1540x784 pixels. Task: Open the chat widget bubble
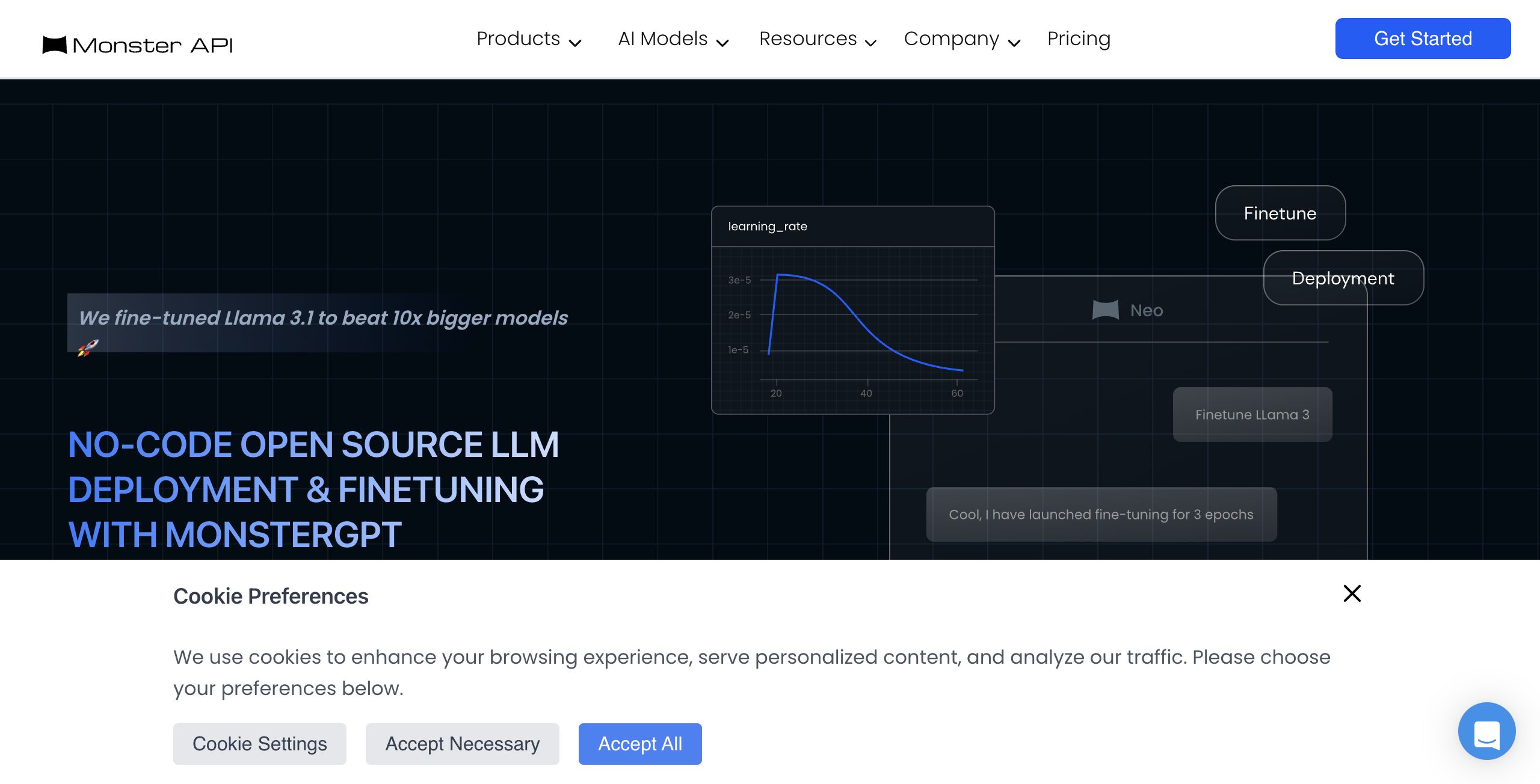[1486, 730]
